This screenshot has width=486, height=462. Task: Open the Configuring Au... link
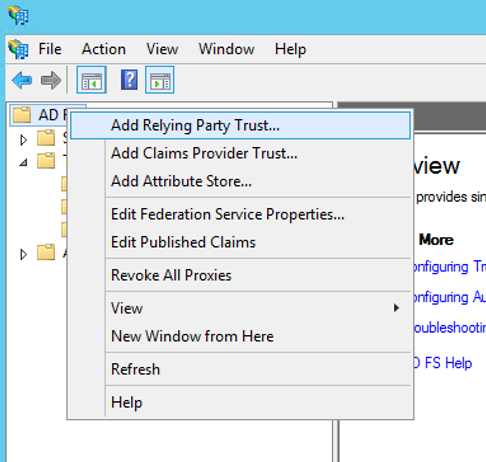click(x=449, y=297)
